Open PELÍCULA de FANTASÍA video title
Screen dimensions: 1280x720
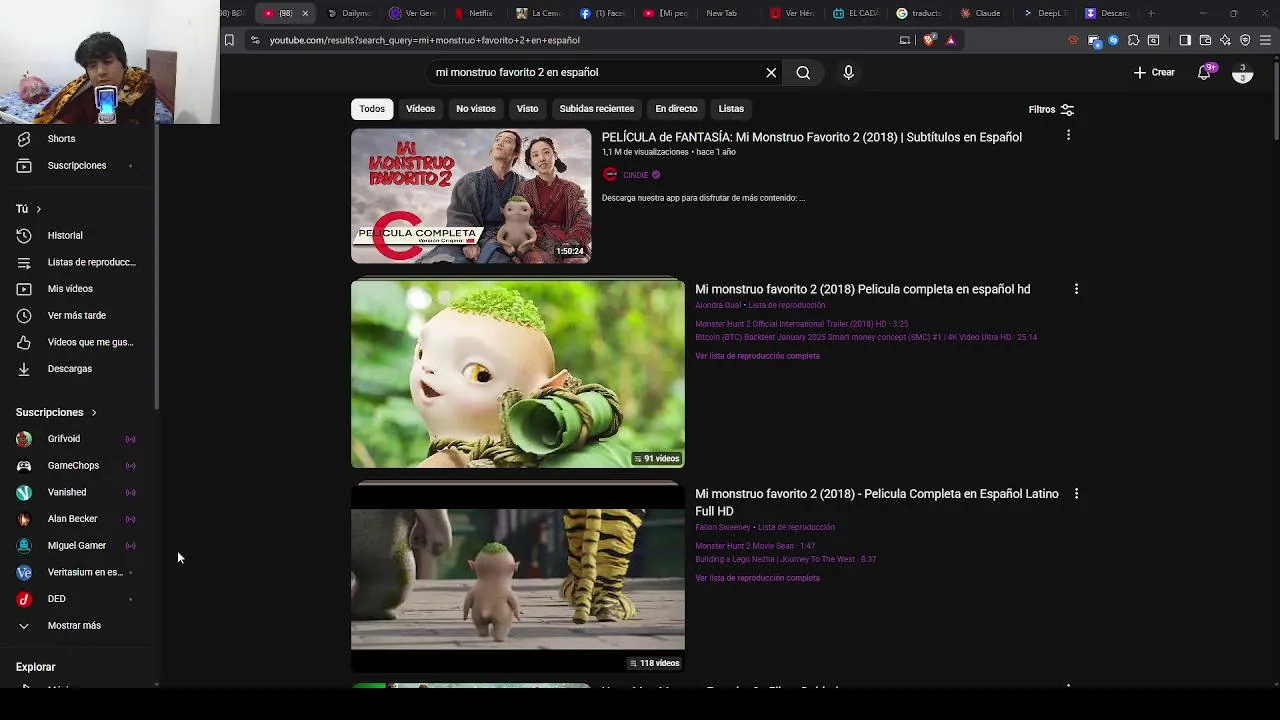click(811, 137)
